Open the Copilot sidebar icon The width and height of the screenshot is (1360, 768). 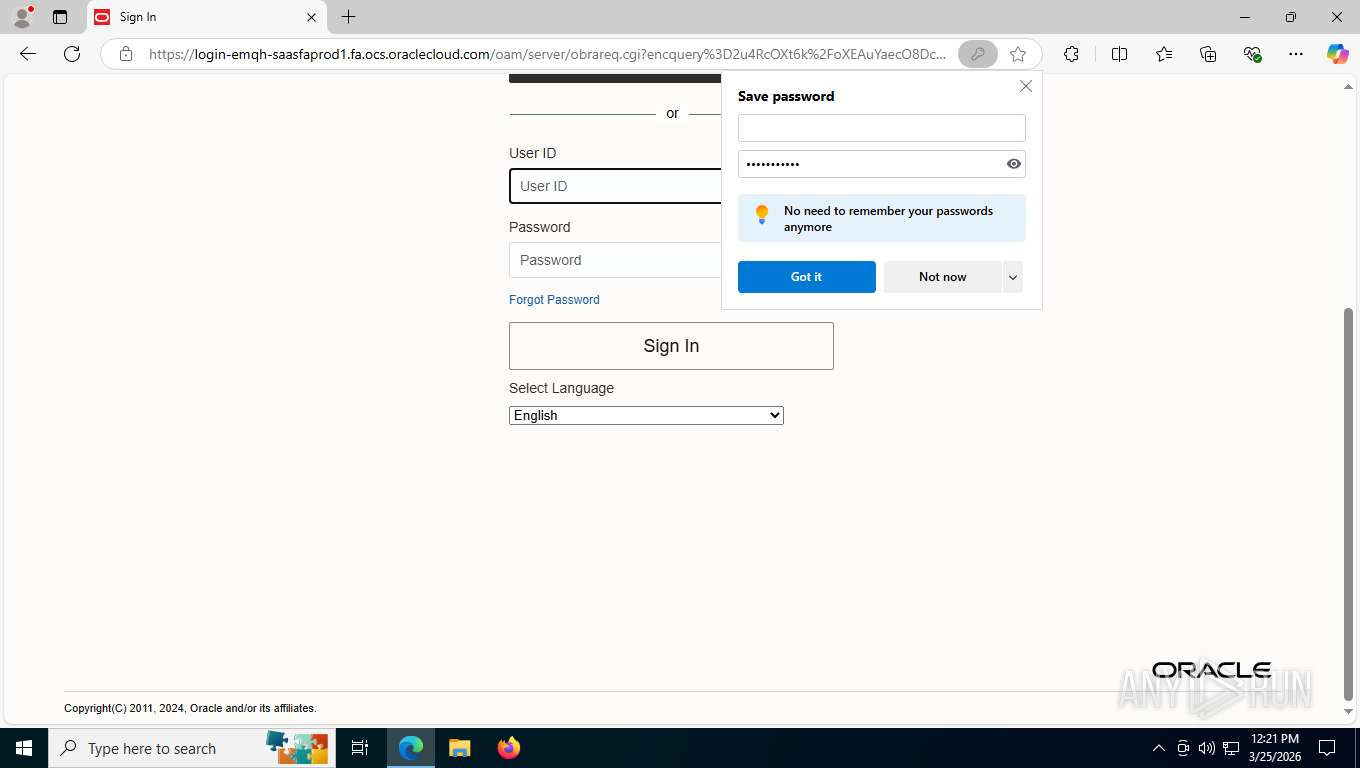click(1337, 54)
